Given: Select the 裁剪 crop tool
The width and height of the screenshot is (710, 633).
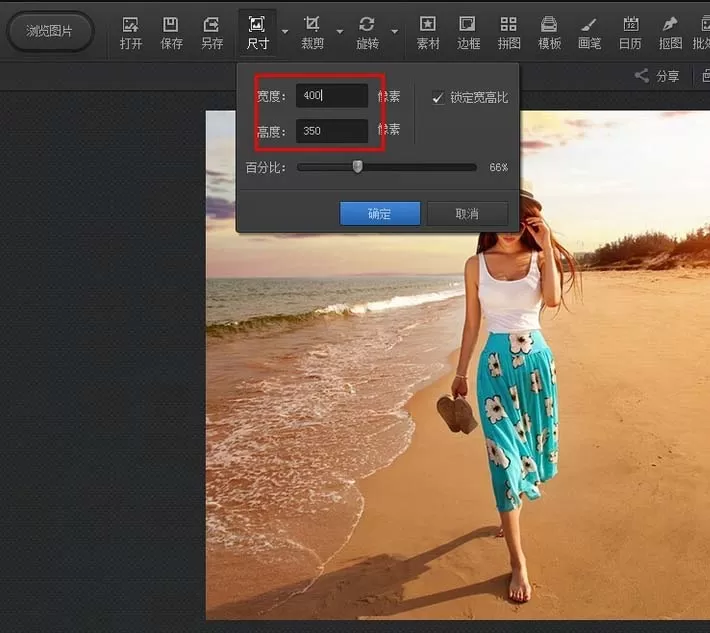Looking at the screenshot, I should pos(312,33).
